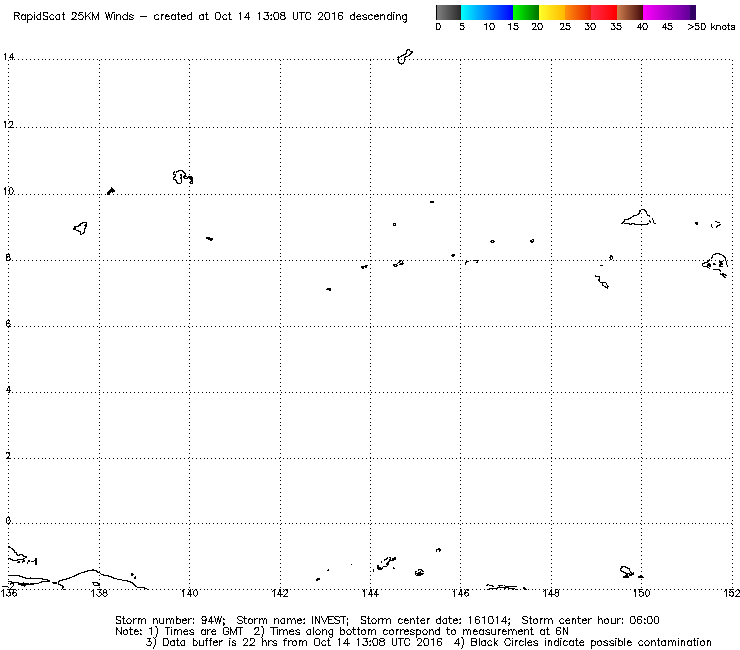Click the red 30-35 knots color swatch
This screenshot has width=740, height=650.
[604, 12]
